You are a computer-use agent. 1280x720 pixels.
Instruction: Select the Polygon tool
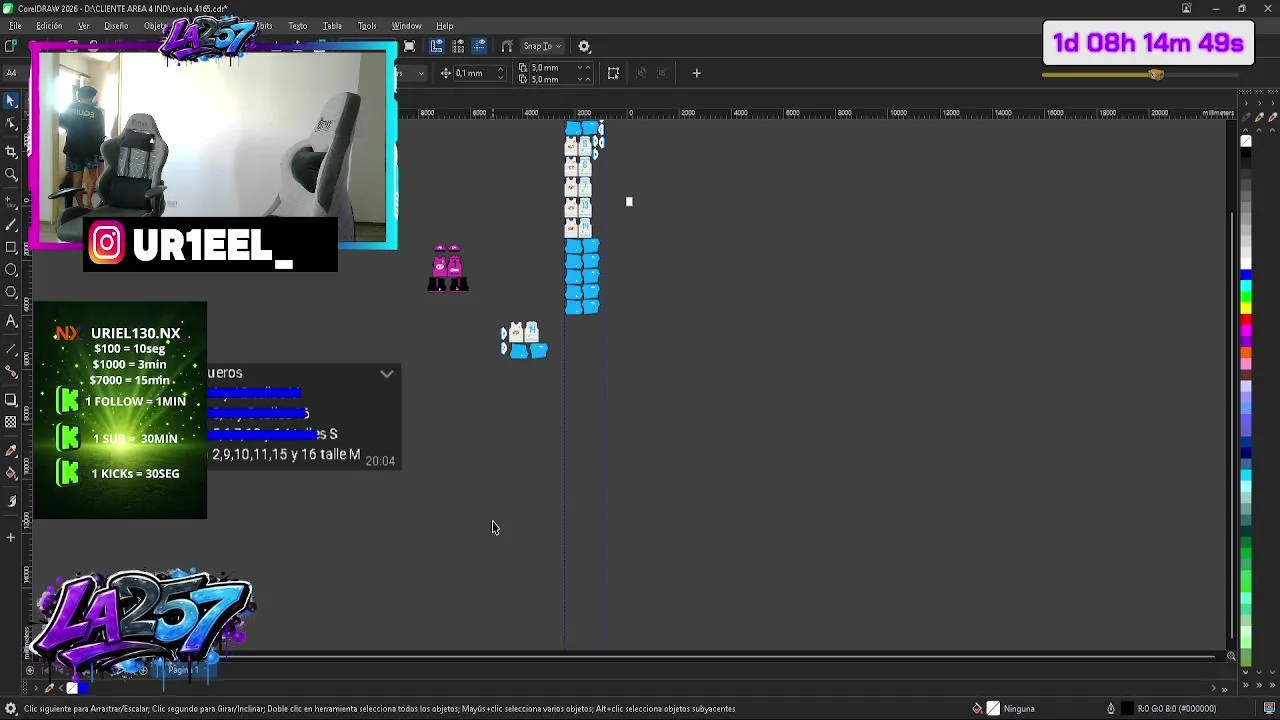[x=11, y=293]
